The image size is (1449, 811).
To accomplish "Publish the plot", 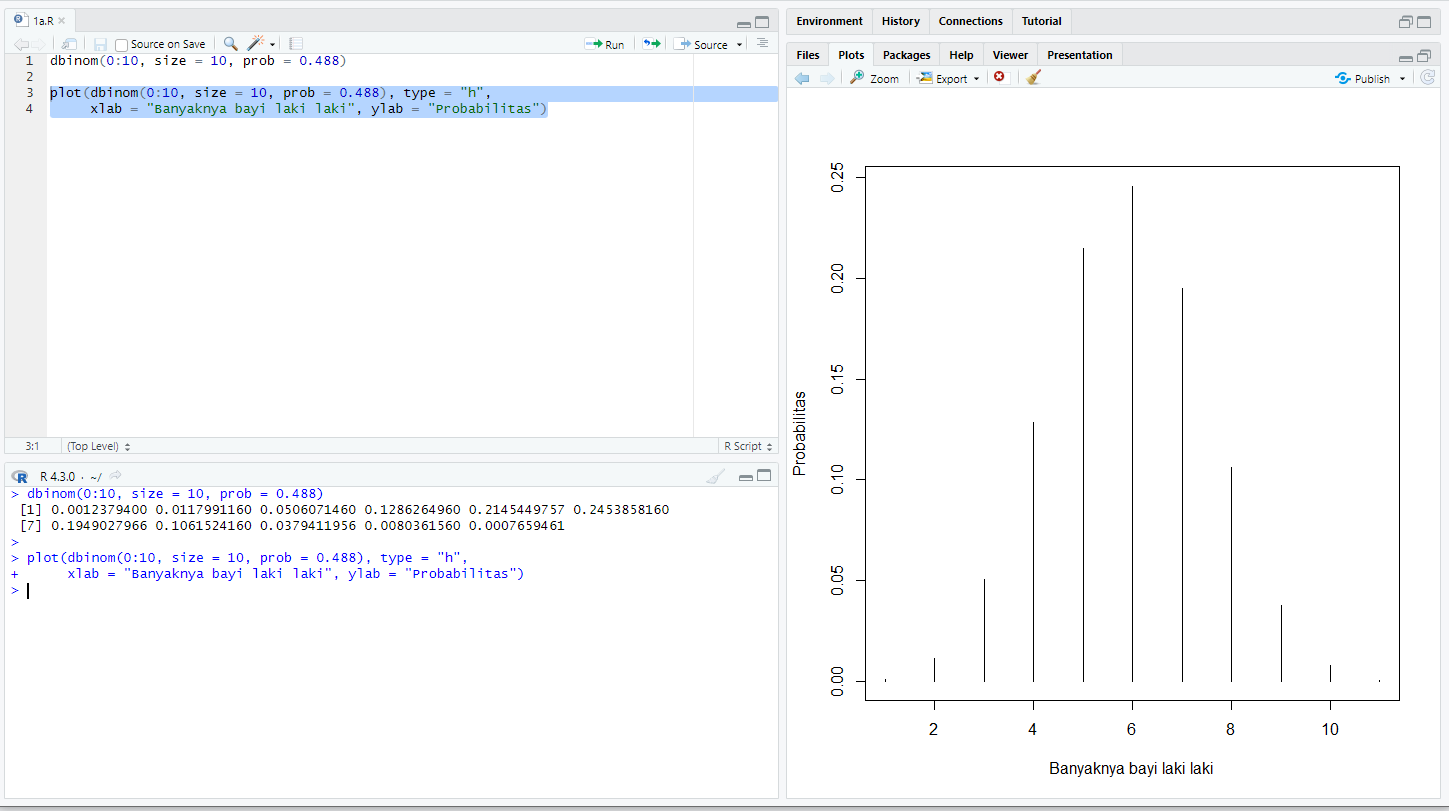I will 1362,78.
